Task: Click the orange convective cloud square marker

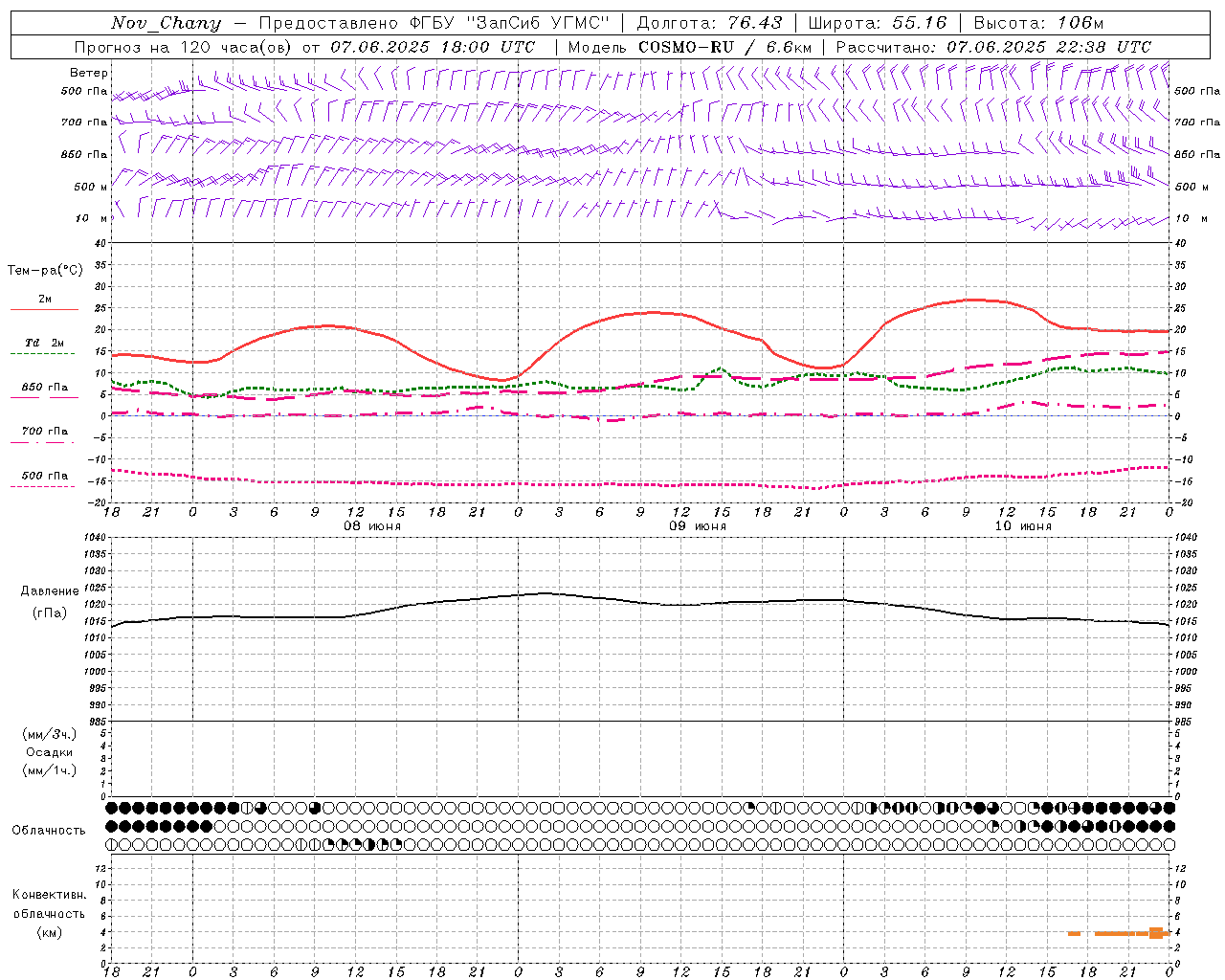Action: 1156,932
